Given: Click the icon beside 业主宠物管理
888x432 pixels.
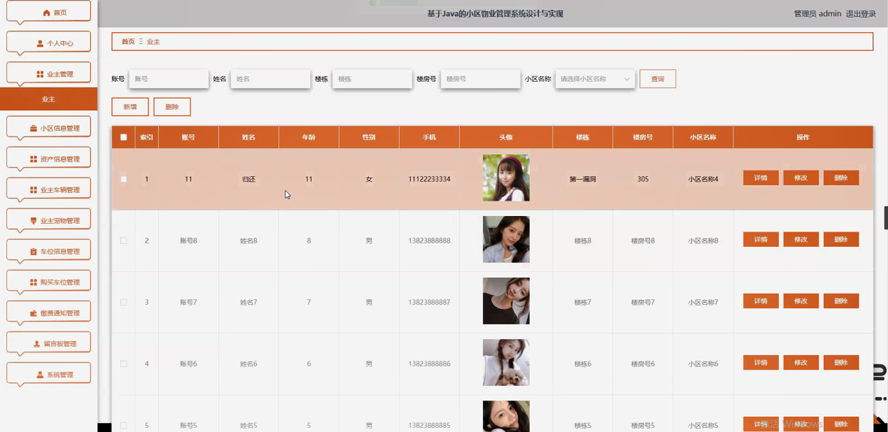Looking at the screenshot, I should click(x=33, y=221).
